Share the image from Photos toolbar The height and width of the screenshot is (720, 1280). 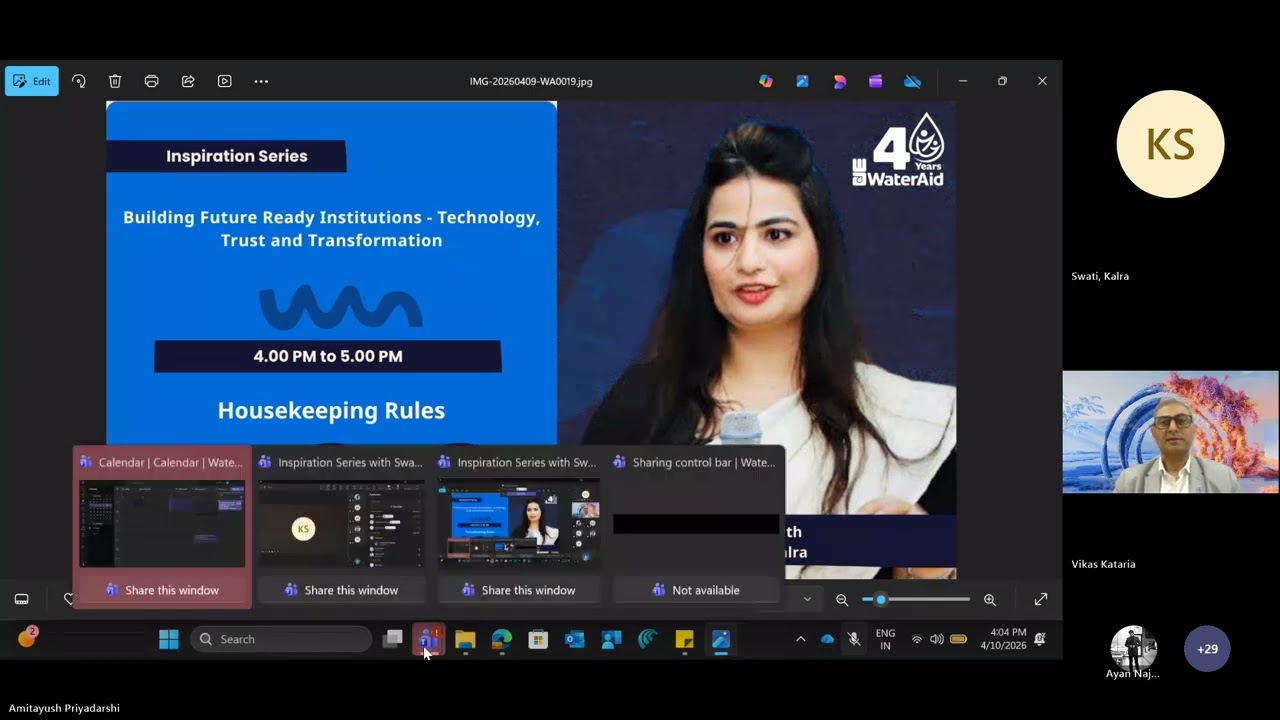tap(188, 81)
